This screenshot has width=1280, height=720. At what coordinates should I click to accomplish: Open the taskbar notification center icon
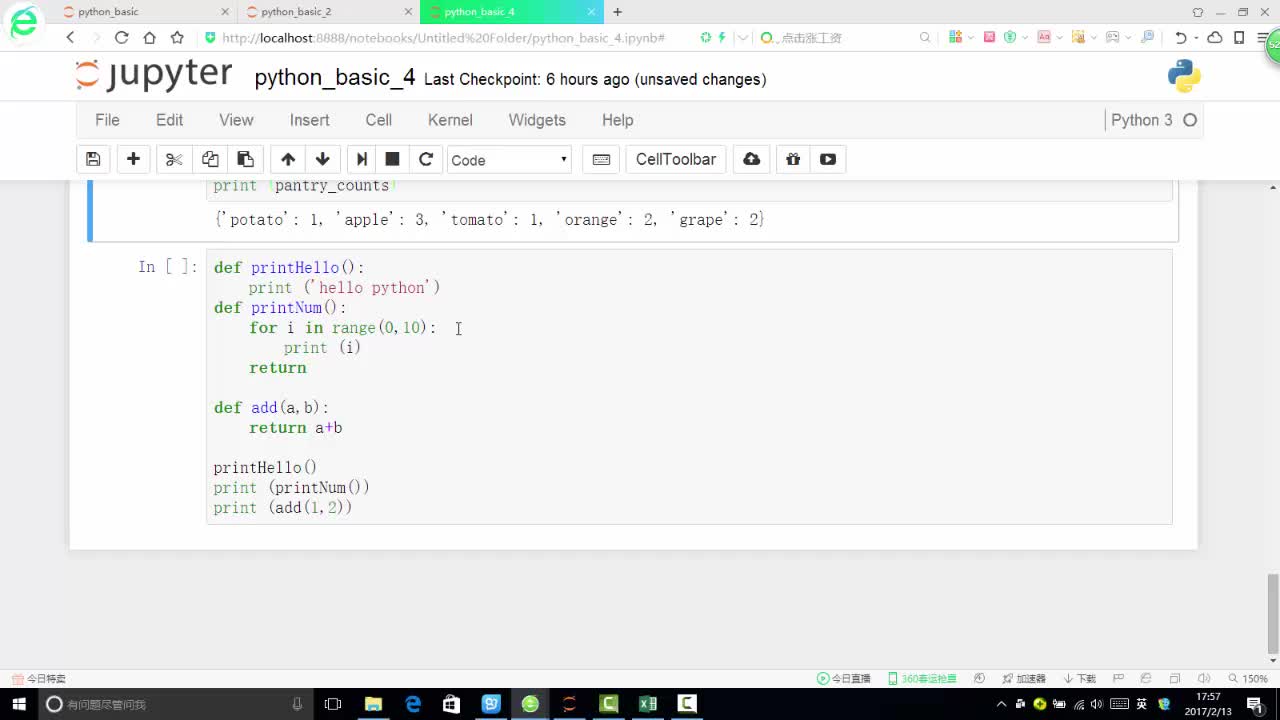tap(1254, 704)
